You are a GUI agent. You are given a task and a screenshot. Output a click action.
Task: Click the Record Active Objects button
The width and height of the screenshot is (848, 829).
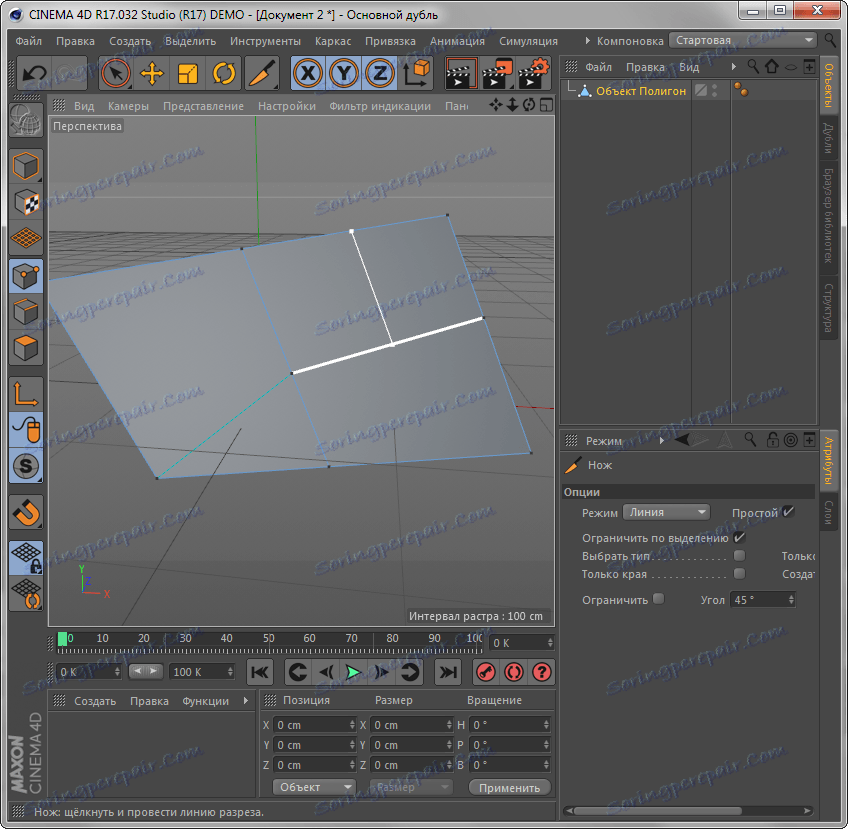[x=486, y=672]
